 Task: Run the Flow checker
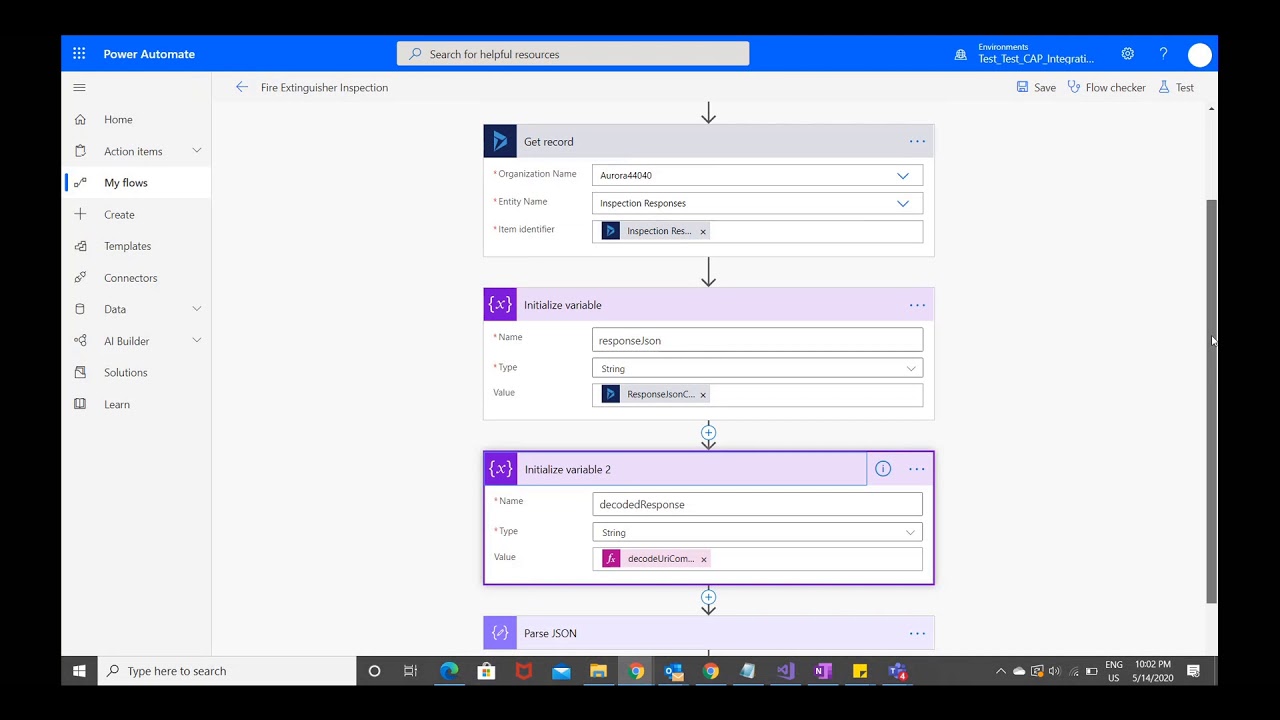point(1107,87)
